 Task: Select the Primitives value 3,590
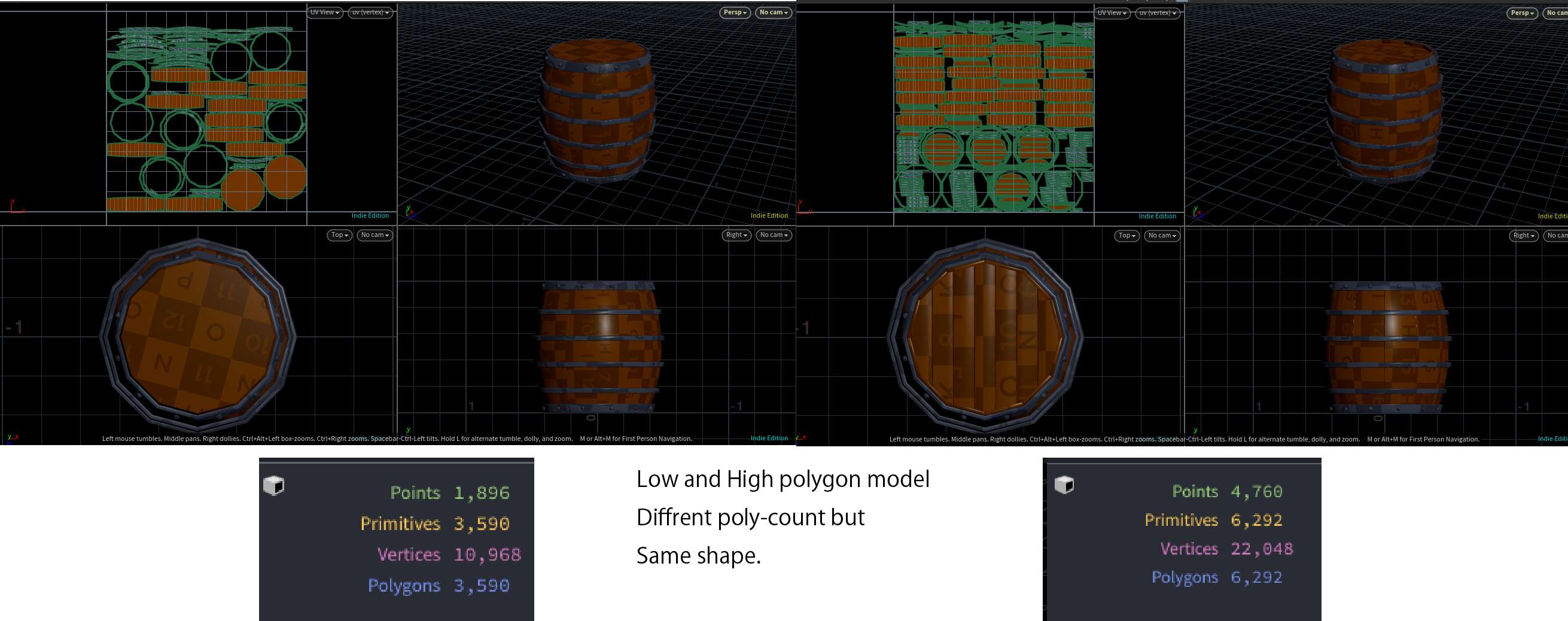click(x=482, y=523)
